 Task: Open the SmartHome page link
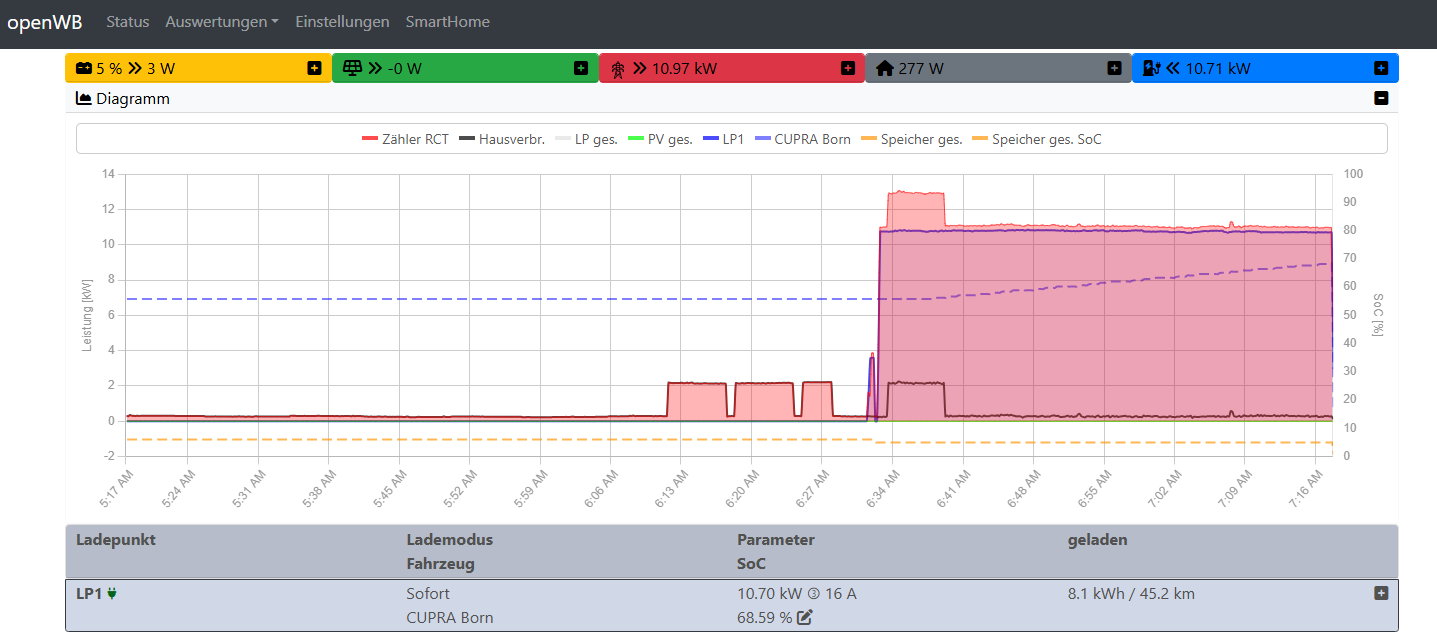tap(447, 22)
